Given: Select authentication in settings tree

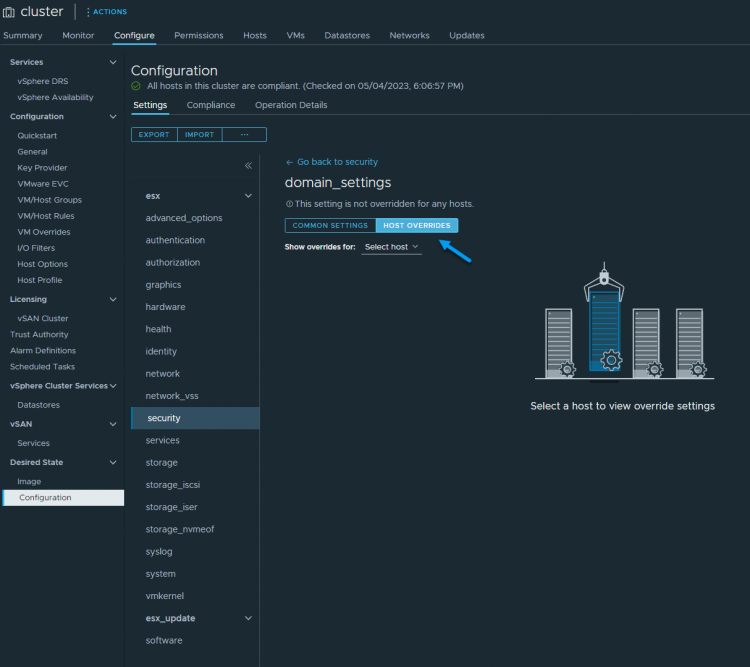Looking at the screenshot, I should point(175,240).
